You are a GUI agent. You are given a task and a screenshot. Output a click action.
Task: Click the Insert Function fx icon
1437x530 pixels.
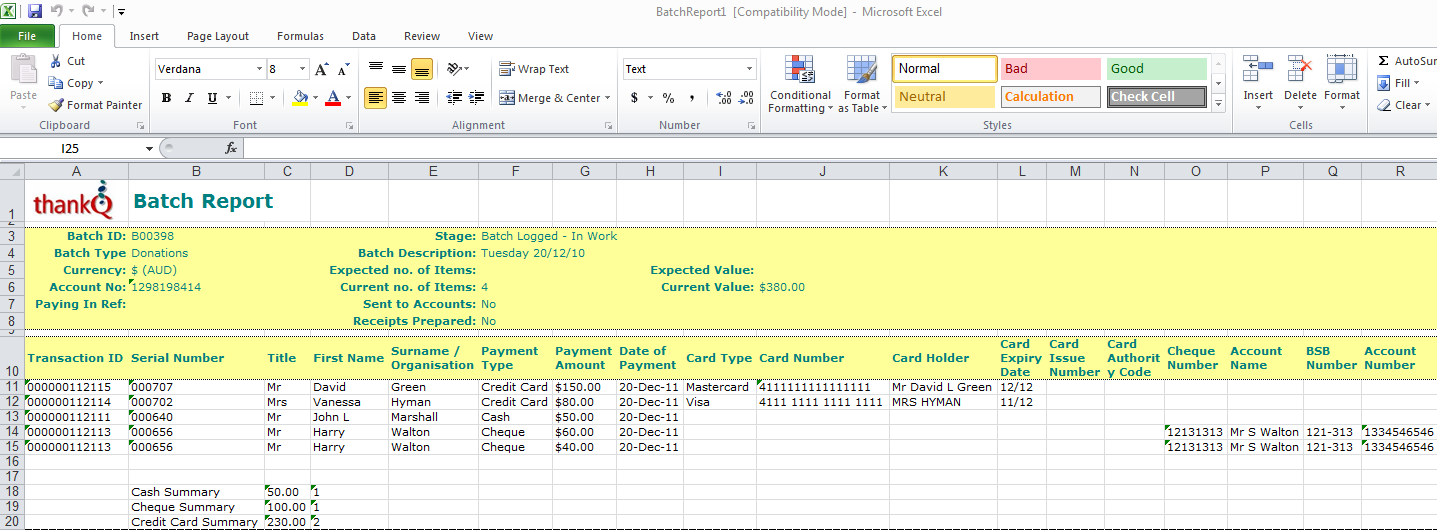(231, 148)
